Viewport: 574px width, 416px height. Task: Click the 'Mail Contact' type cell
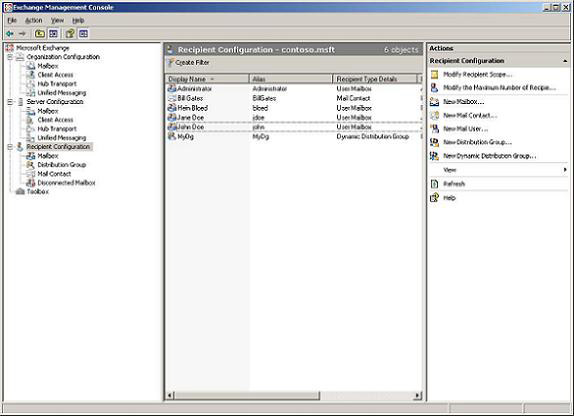pos(353,98)
